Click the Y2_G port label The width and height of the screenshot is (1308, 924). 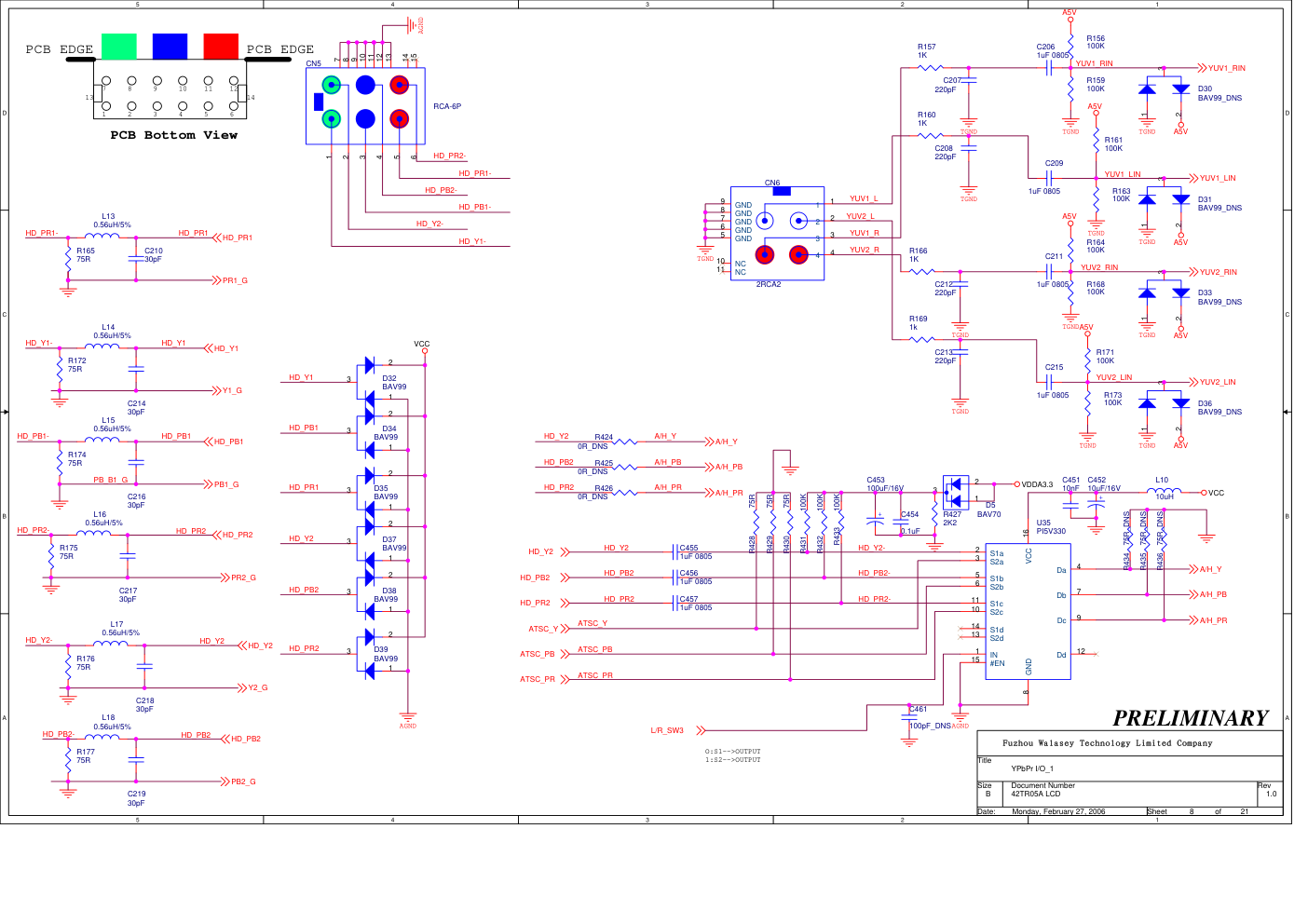[x=258, y=688]
